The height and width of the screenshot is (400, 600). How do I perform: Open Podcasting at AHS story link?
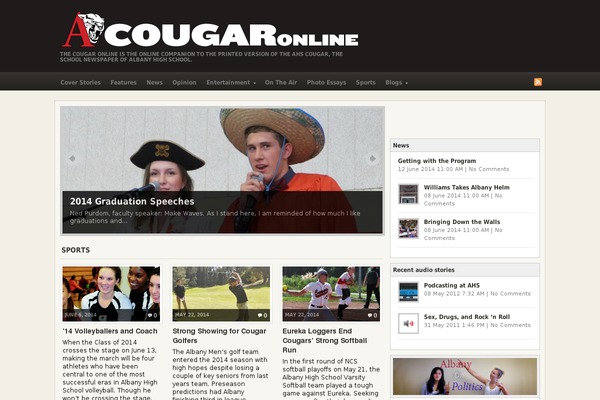point(452,285)
